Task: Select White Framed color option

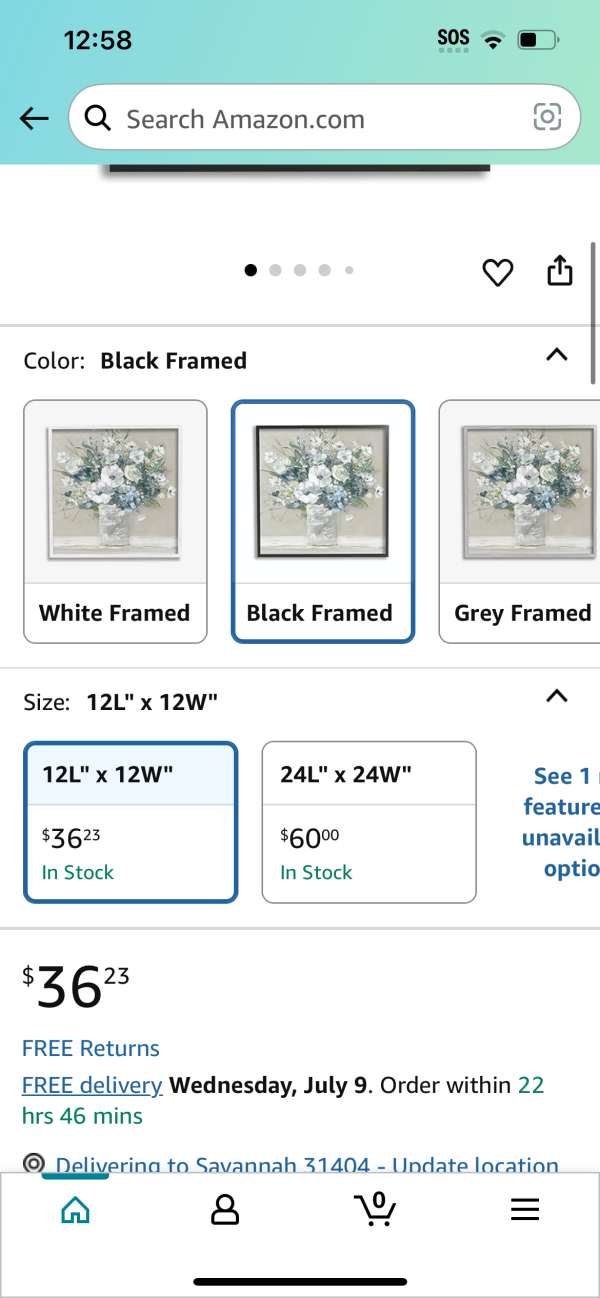Action: click(x=115, y=522)
